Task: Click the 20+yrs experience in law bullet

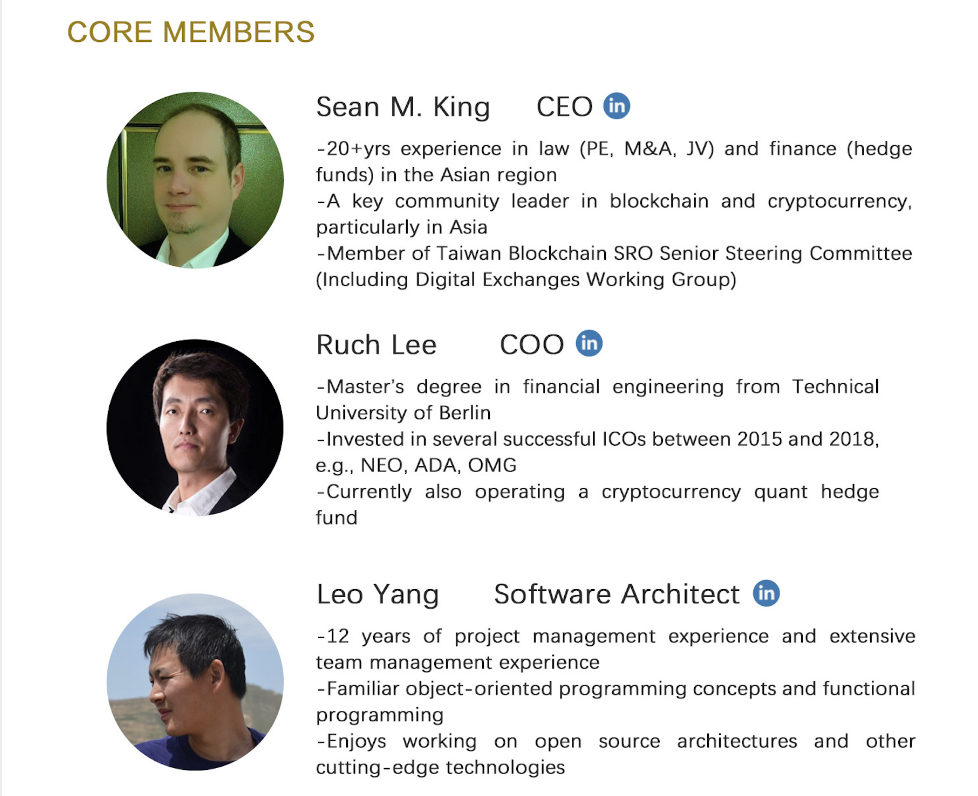Action: (x=613, y=161)
